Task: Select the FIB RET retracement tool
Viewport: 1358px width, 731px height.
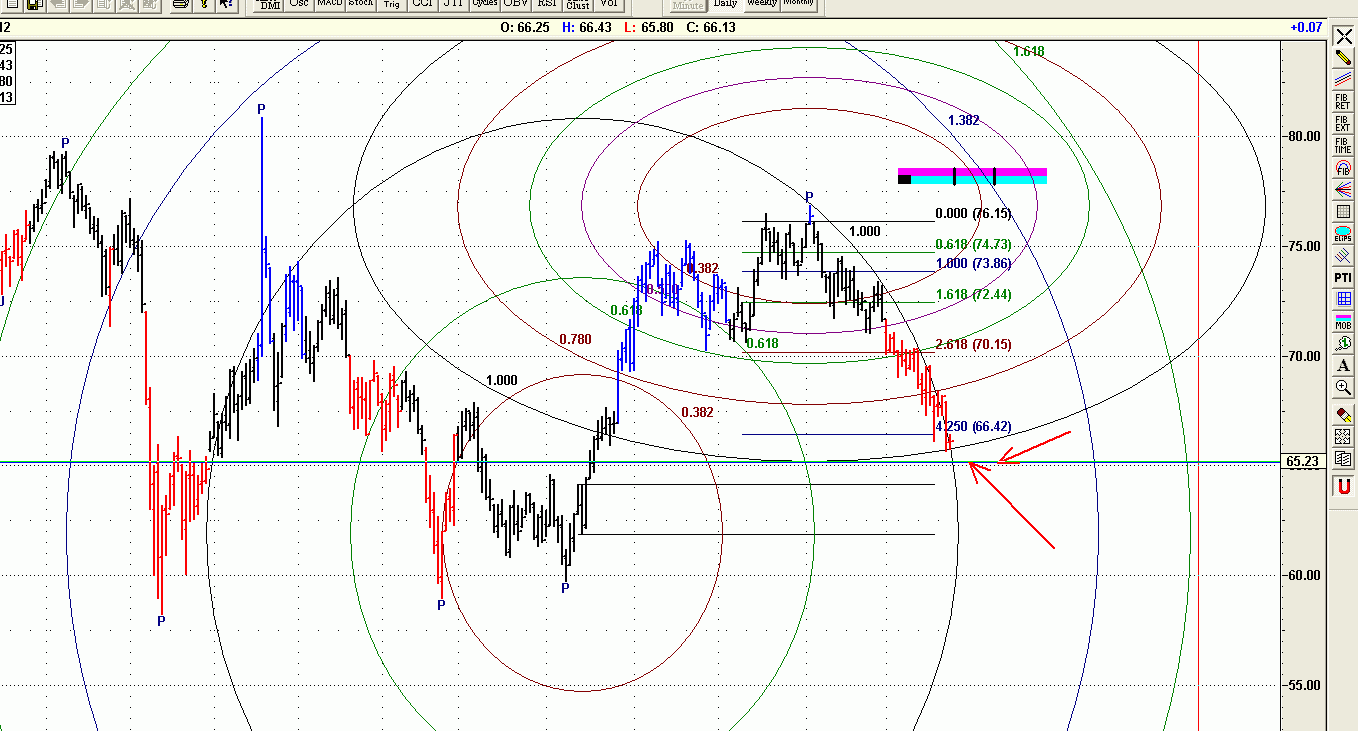Action: click(x=1342, y=101)
